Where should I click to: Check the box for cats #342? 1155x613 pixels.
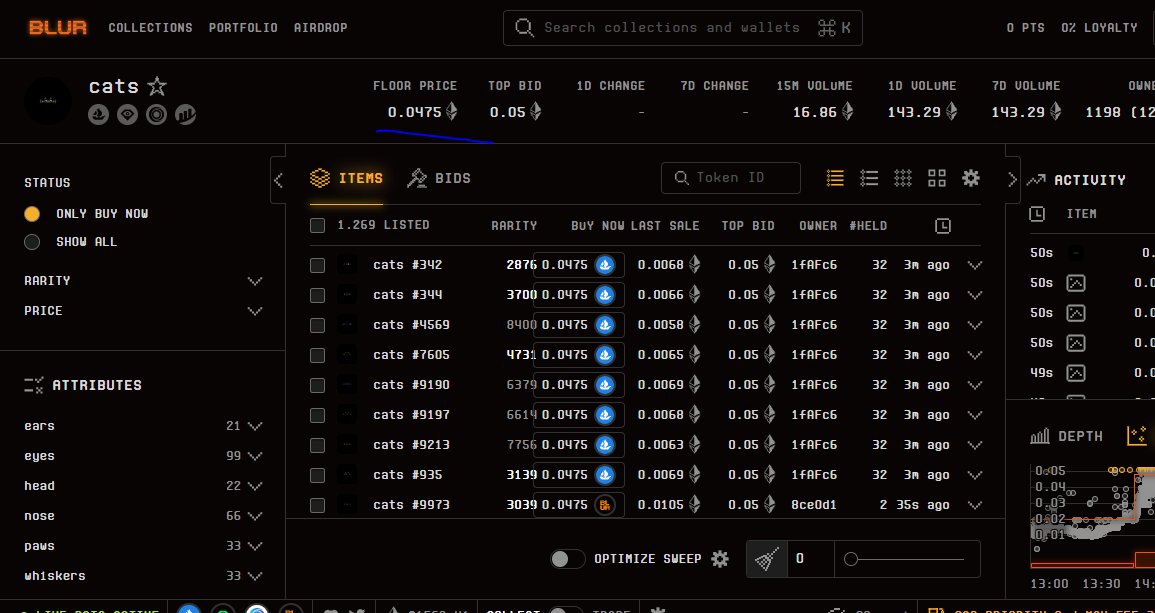[317, 265]
